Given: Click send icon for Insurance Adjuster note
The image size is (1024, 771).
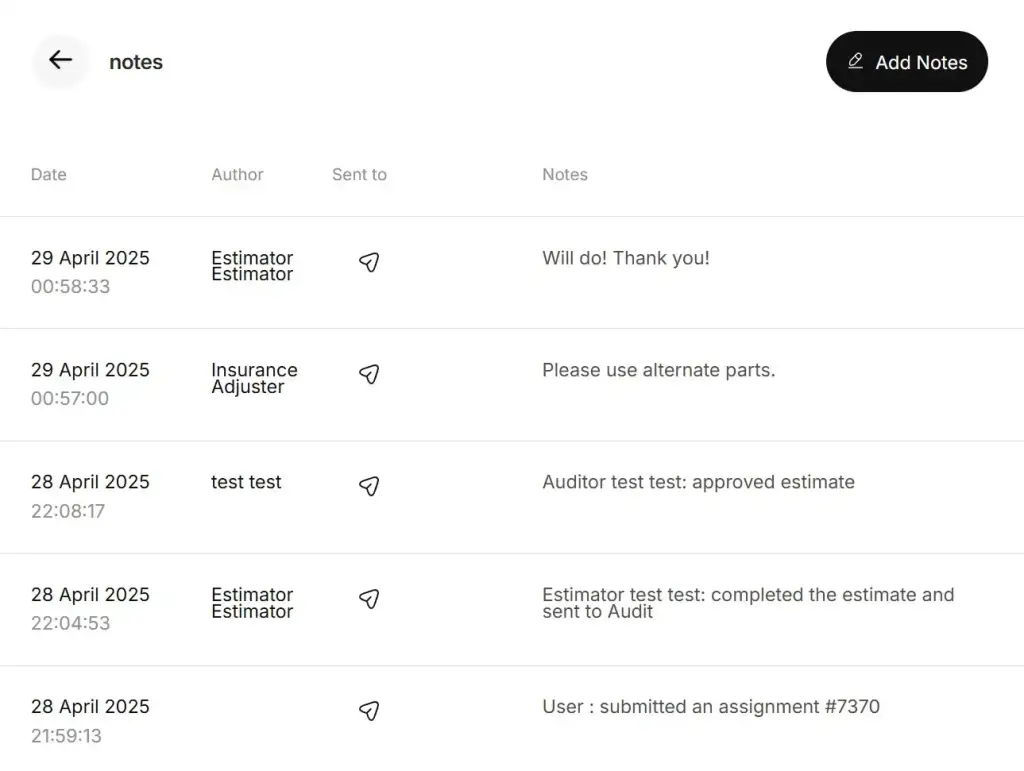Looking at the screenshot, I should pos(369,374).
